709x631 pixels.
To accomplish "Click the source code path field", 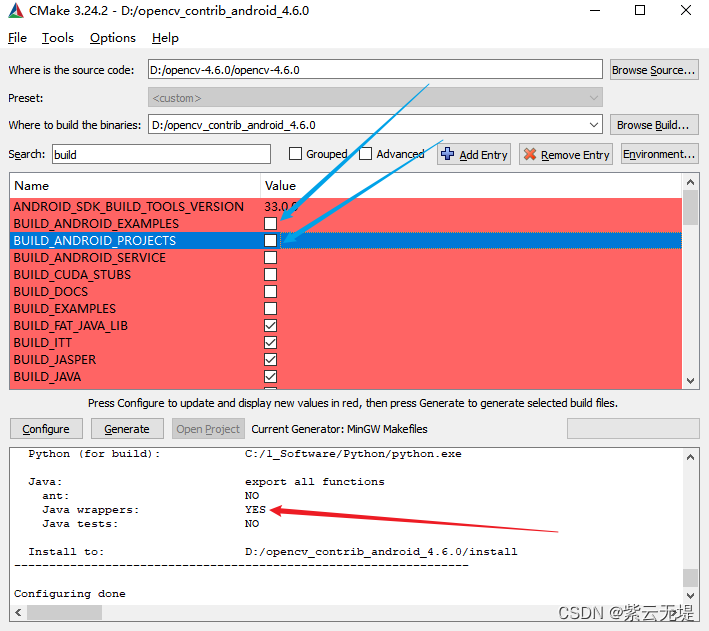I will (x=375, y=70).
